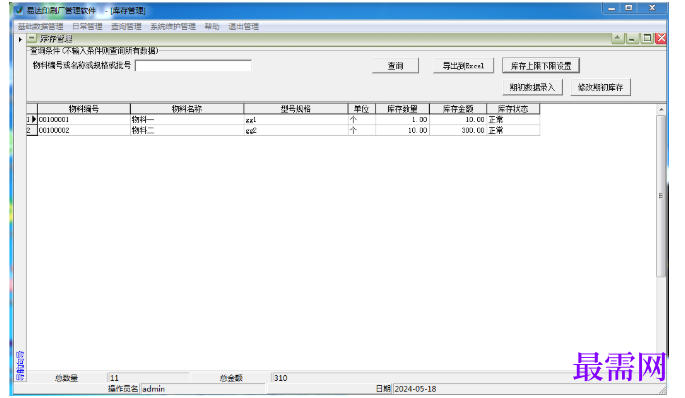Screen dimensions: 685x398
Task: Click the vertical scrollbar thumb
Action: 661,196
